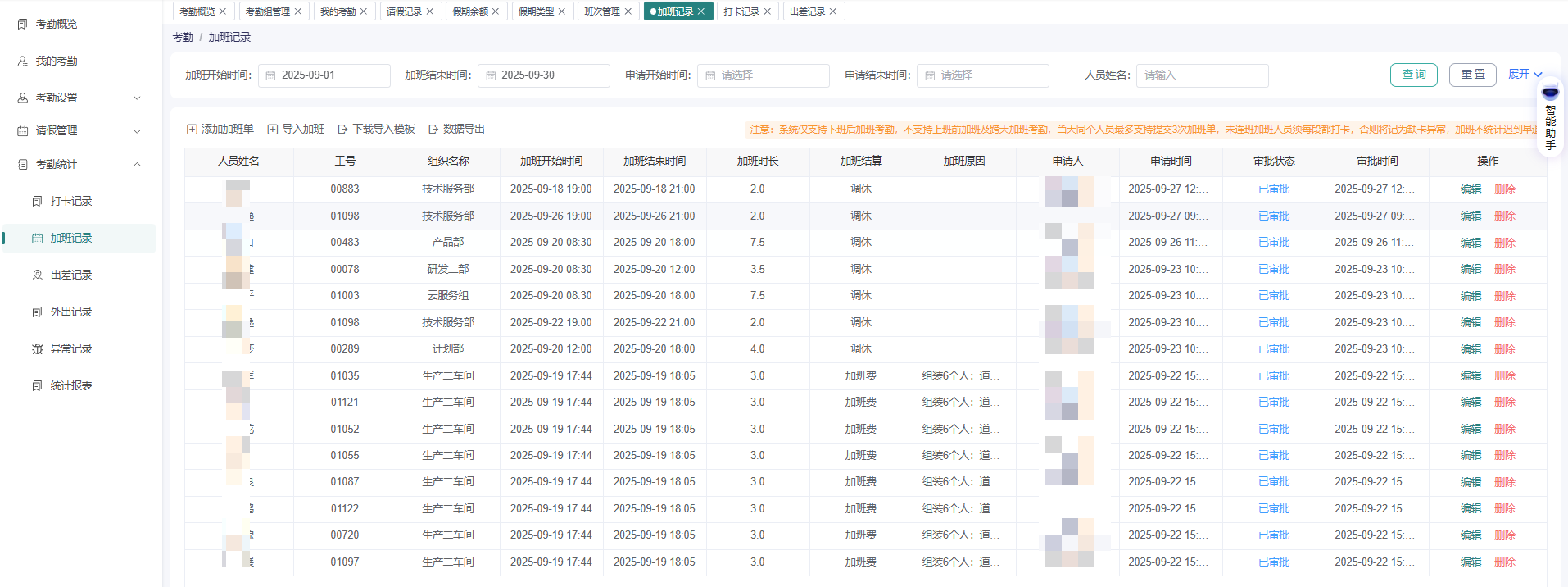Click the 下载导入模板 download icon
The width and height of the screenshot is (1568, 587).
click(343, 130)
